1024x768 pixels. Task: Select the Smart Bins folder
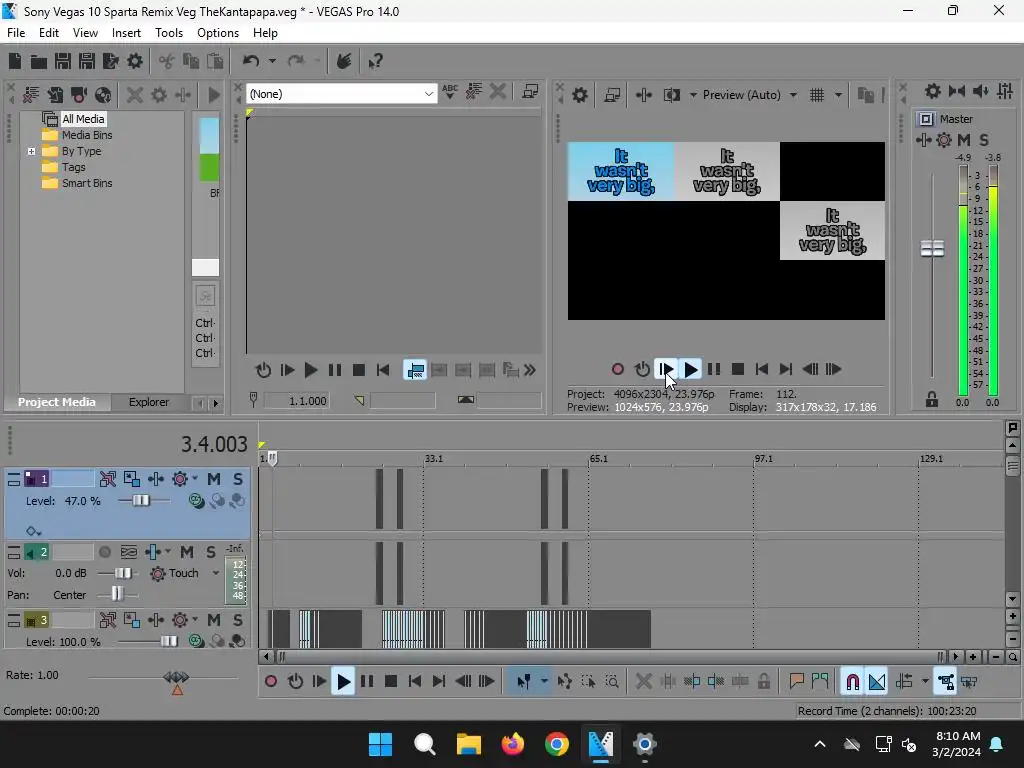[x=87, y=184]
